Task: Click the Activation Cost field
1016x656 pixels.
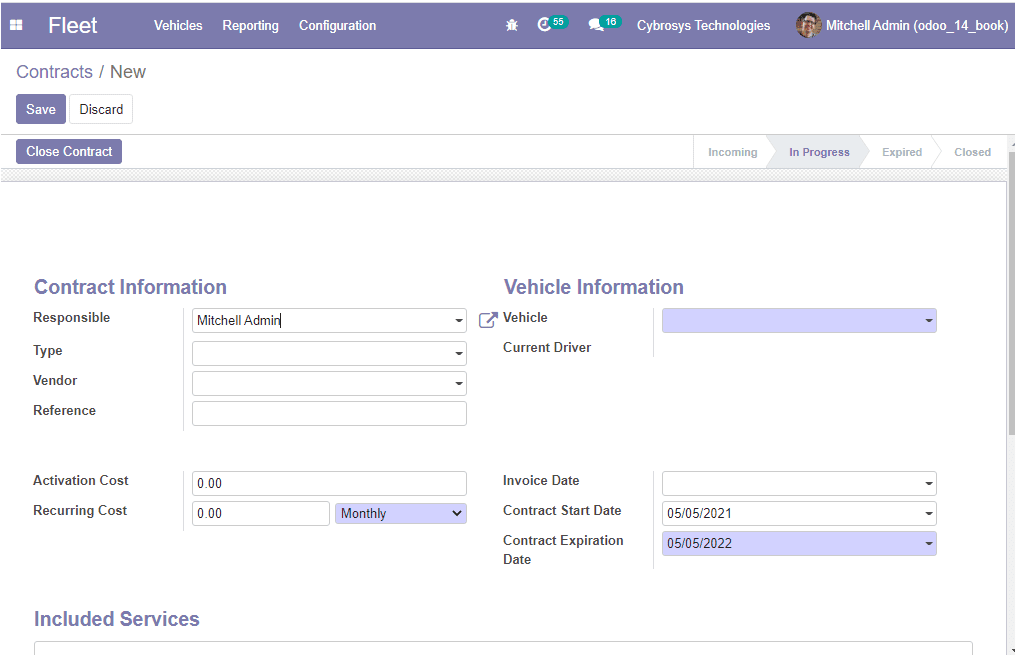Action: pos(329,483)
